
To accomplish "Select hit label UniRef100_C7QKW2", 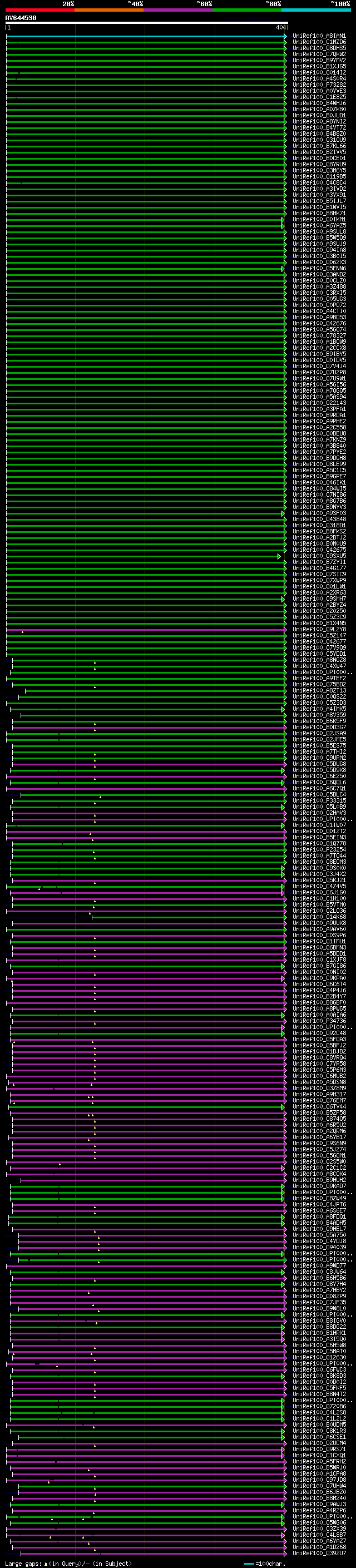I will point(319,54).
